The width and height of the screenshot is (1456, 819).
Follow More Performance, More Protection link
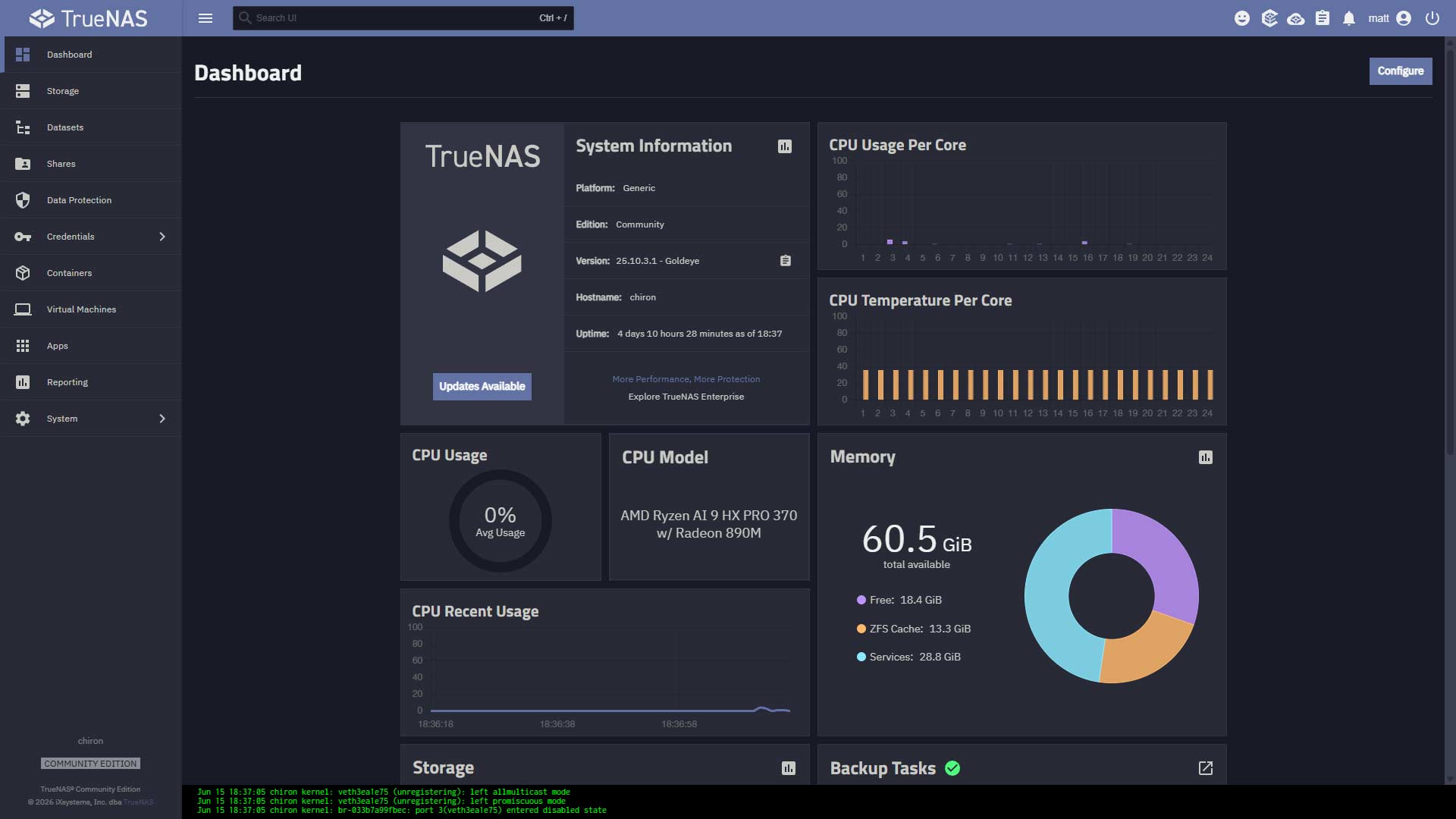(x=686, y=379)
